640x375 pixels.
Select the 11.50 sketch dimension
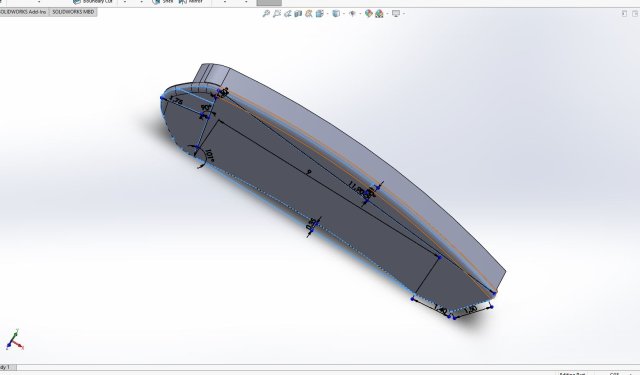point(356,188)
